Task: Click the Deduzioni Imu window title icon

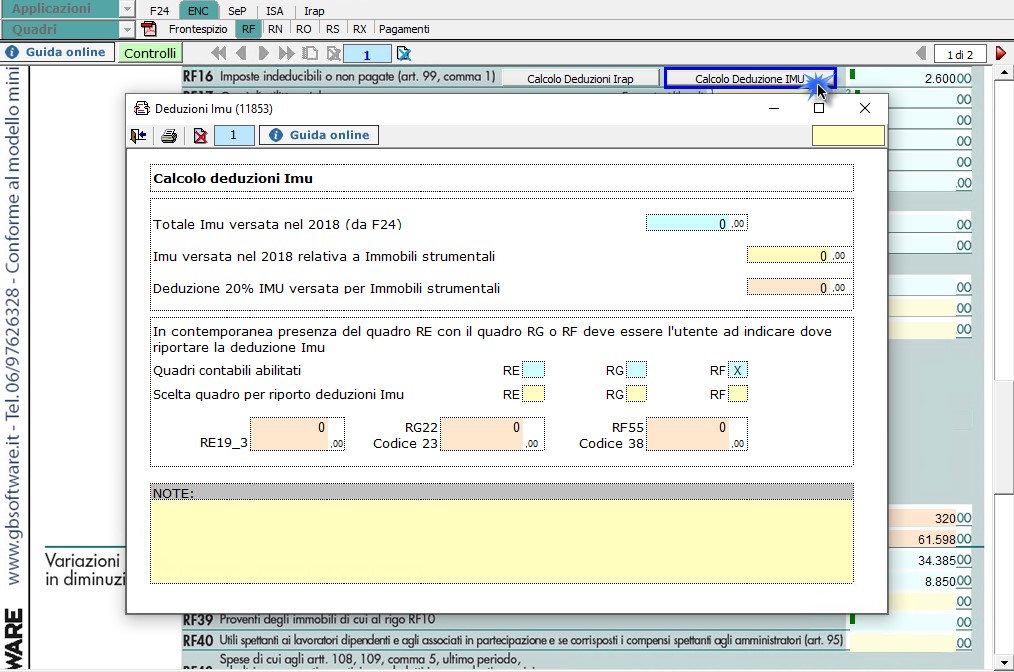Action: tap(141, 108)
